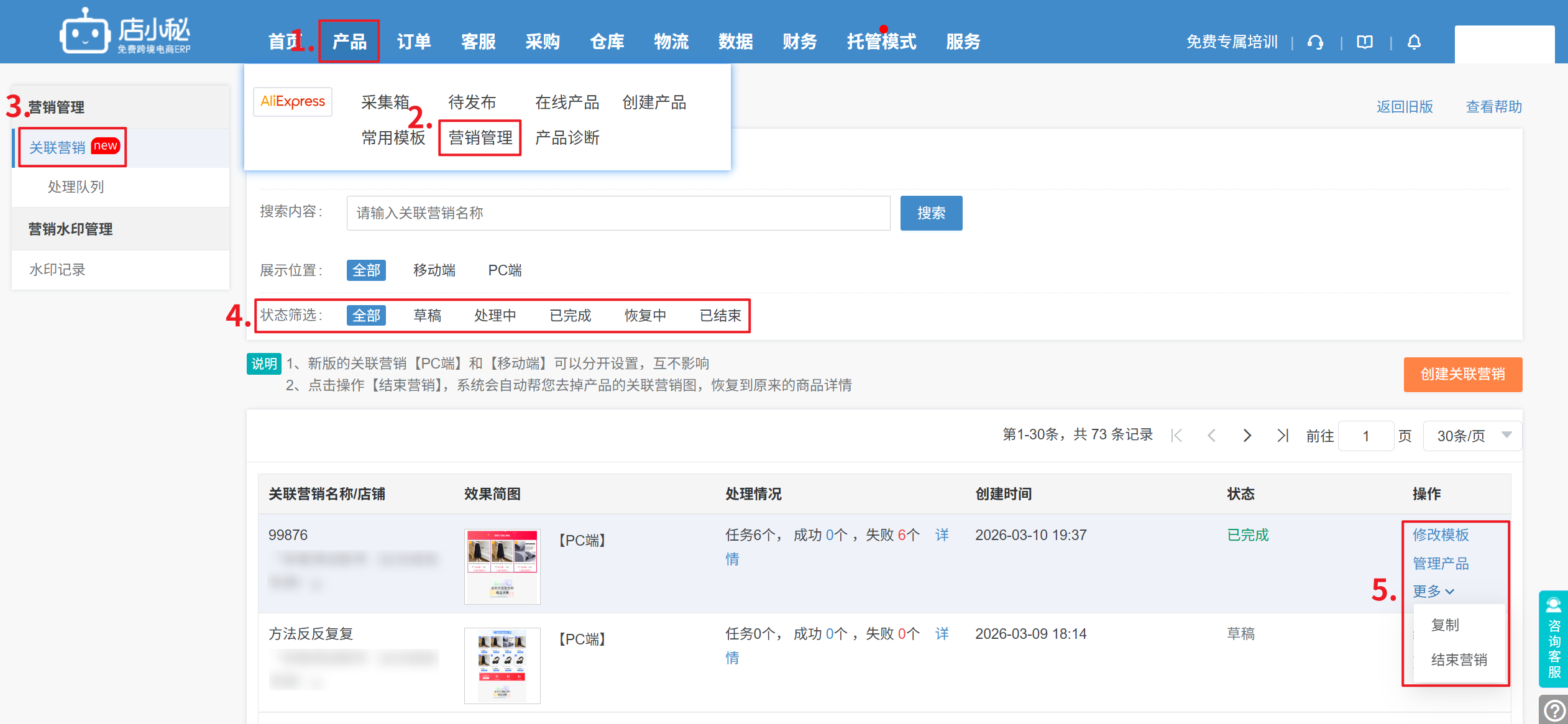This screenshot has width=1568, height=724.
Task: Open the 咨询客服 chat widget
Action: (x=1554, y=639)
